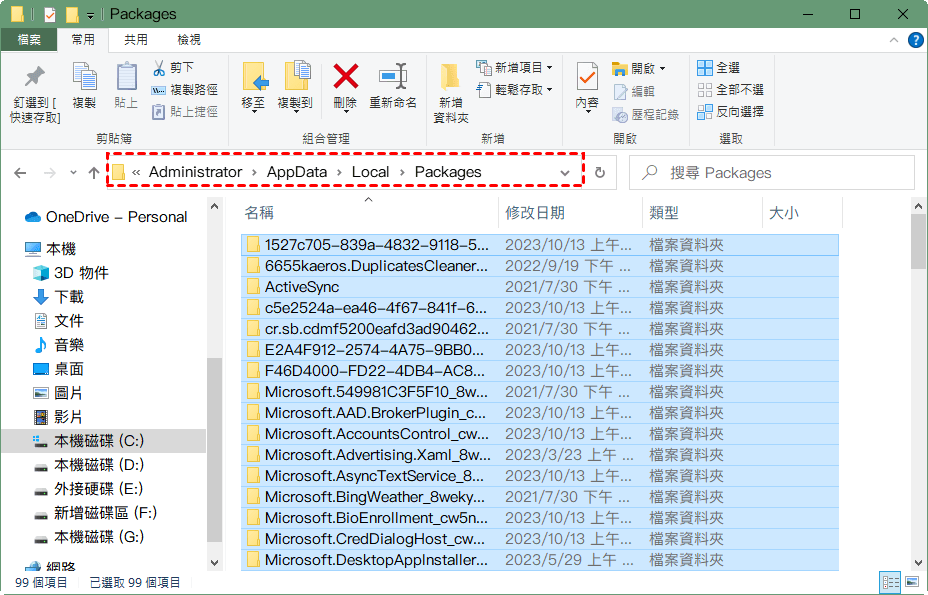Rename item with 重新命名

(393, 86)
